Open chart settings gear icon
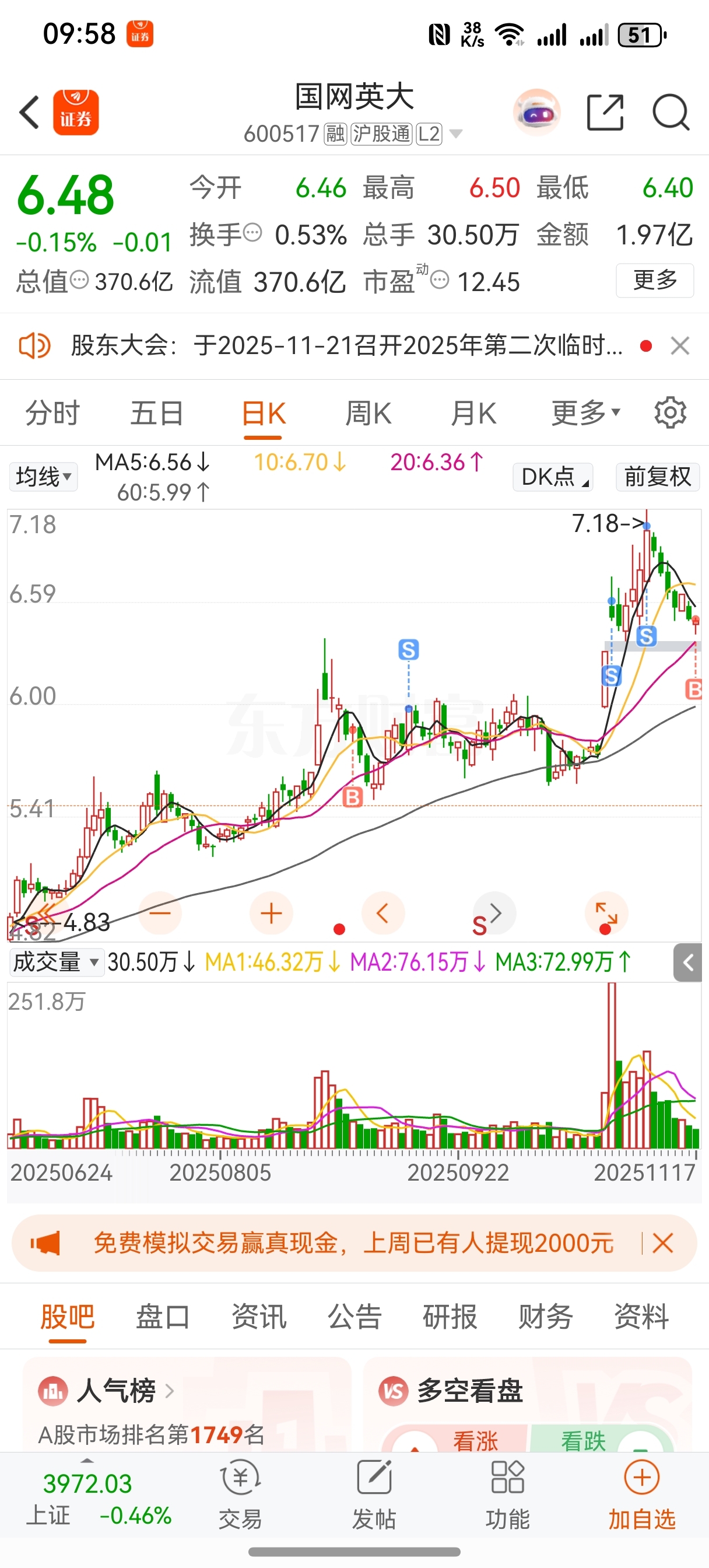The width and height of the screenshot is (709, 1568). click(x=670, y=412)
